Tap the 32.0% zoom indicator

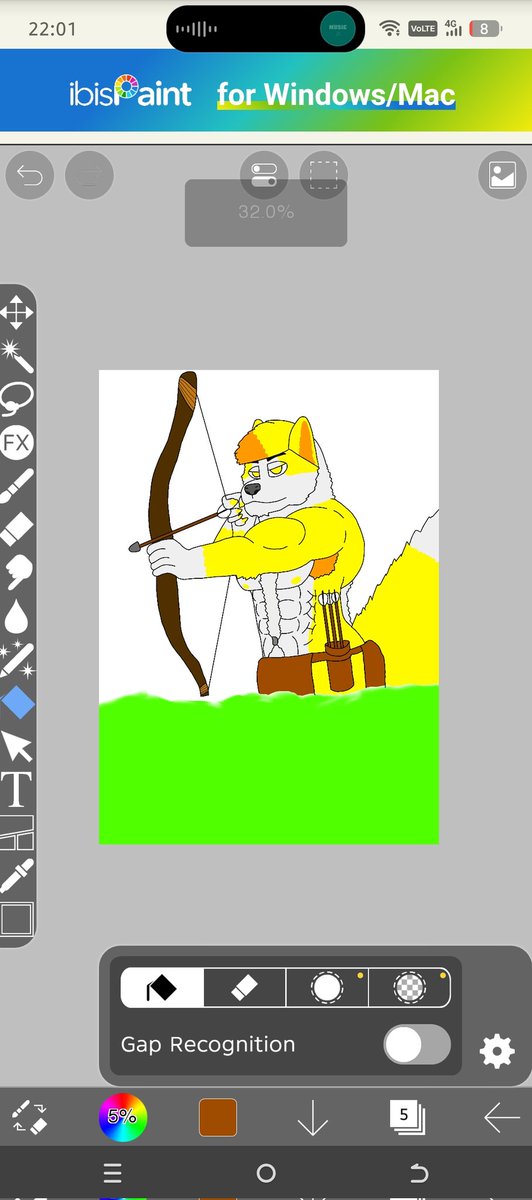pyautogui.click(x=266, y=212)
